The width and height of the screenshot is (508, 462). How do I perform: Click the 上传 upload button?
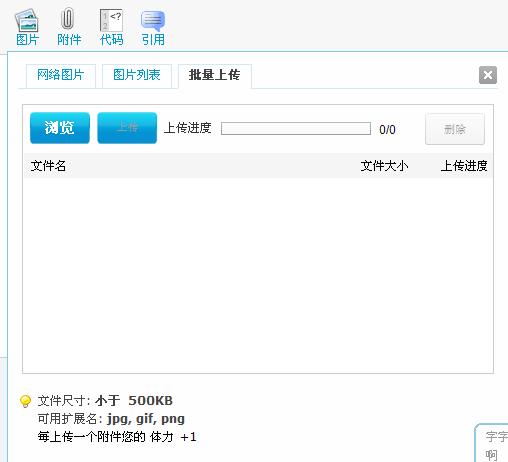coord(127,128)
